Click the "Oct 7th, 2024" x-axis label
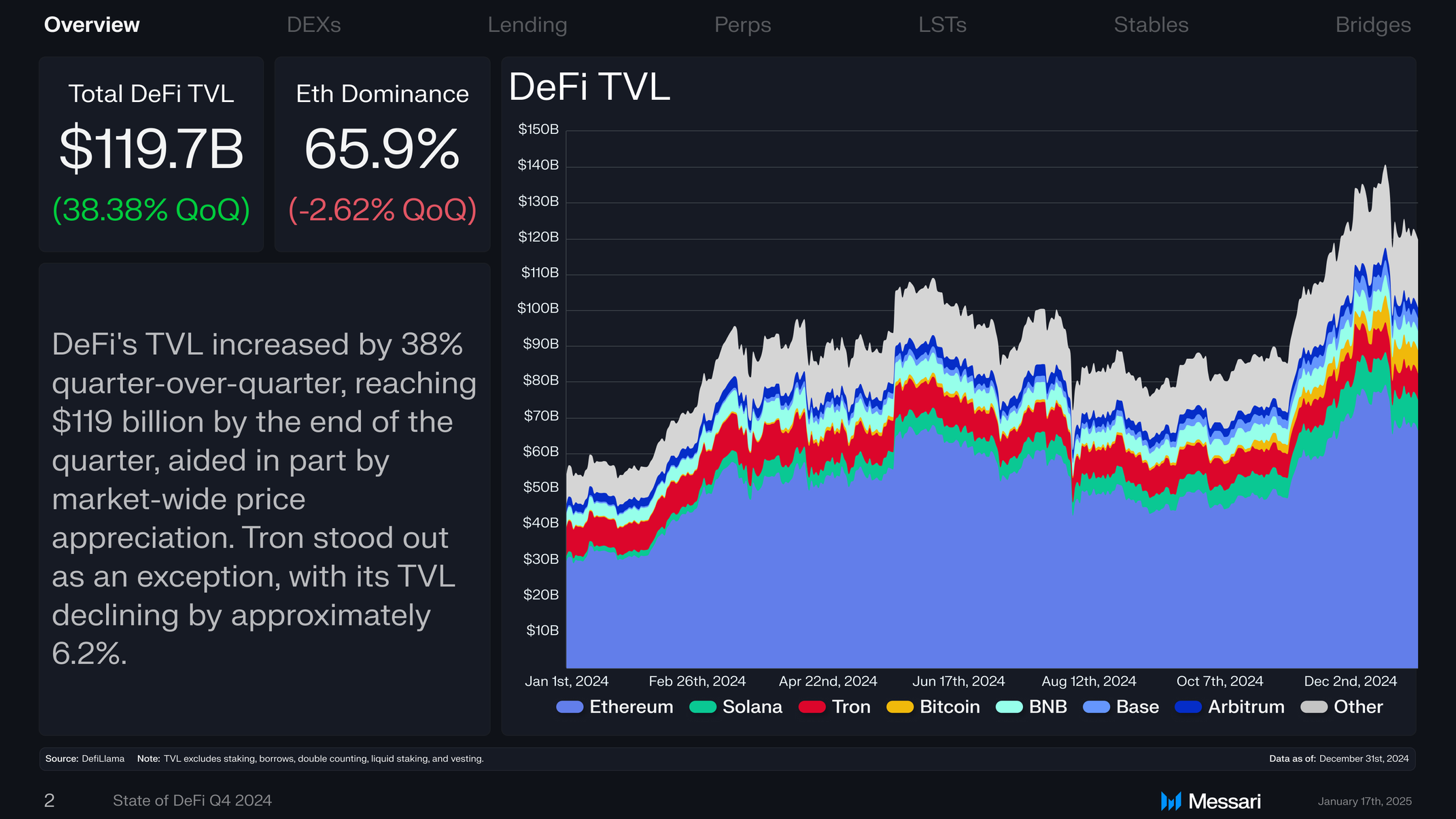 click(x=1220, y=681)
